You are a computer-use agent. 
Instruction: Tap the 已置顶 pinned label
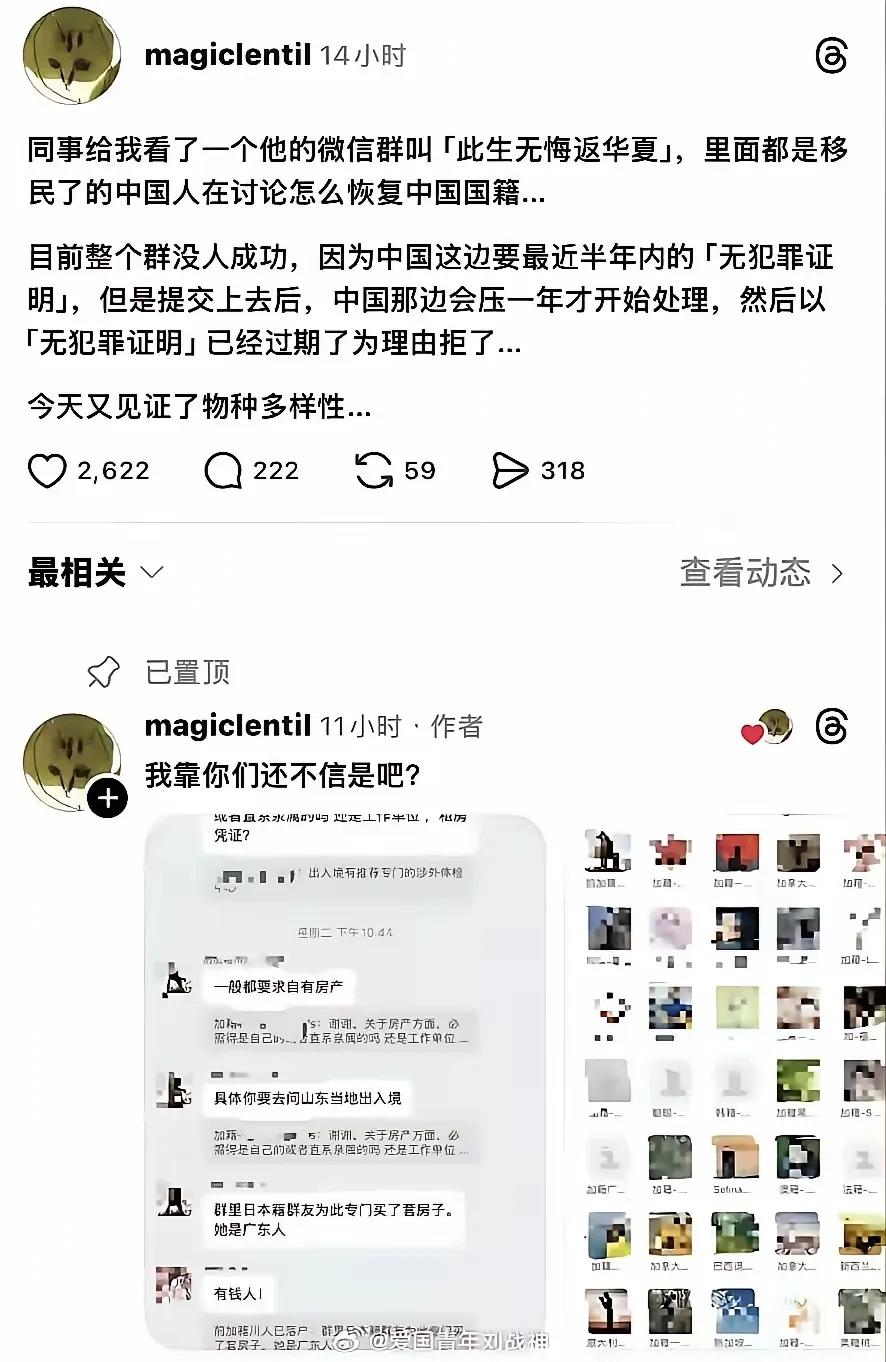coord(188,673)
